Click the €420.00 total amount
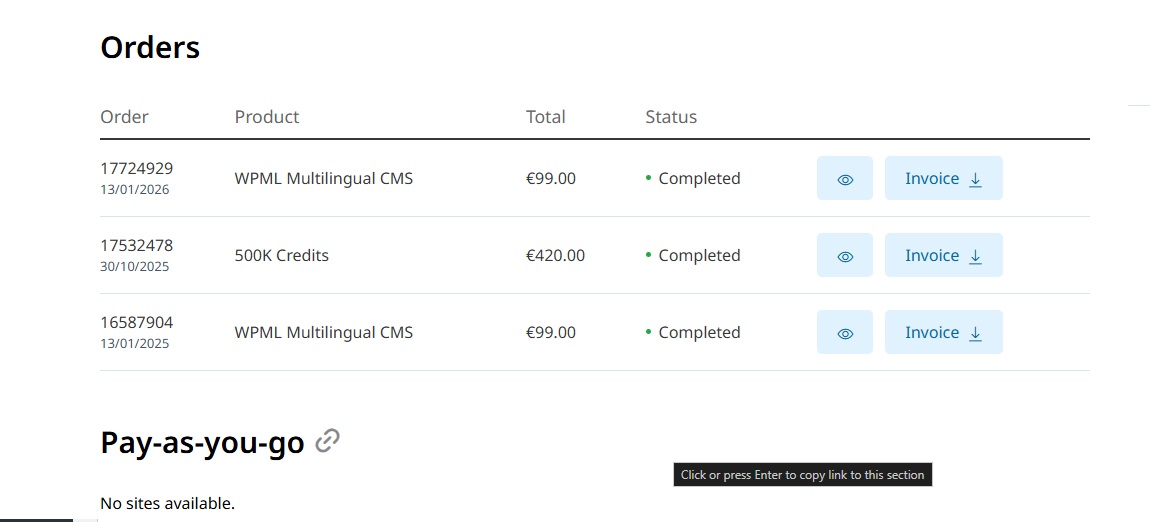Screen dimensions: 1150x522 [555, 256]
